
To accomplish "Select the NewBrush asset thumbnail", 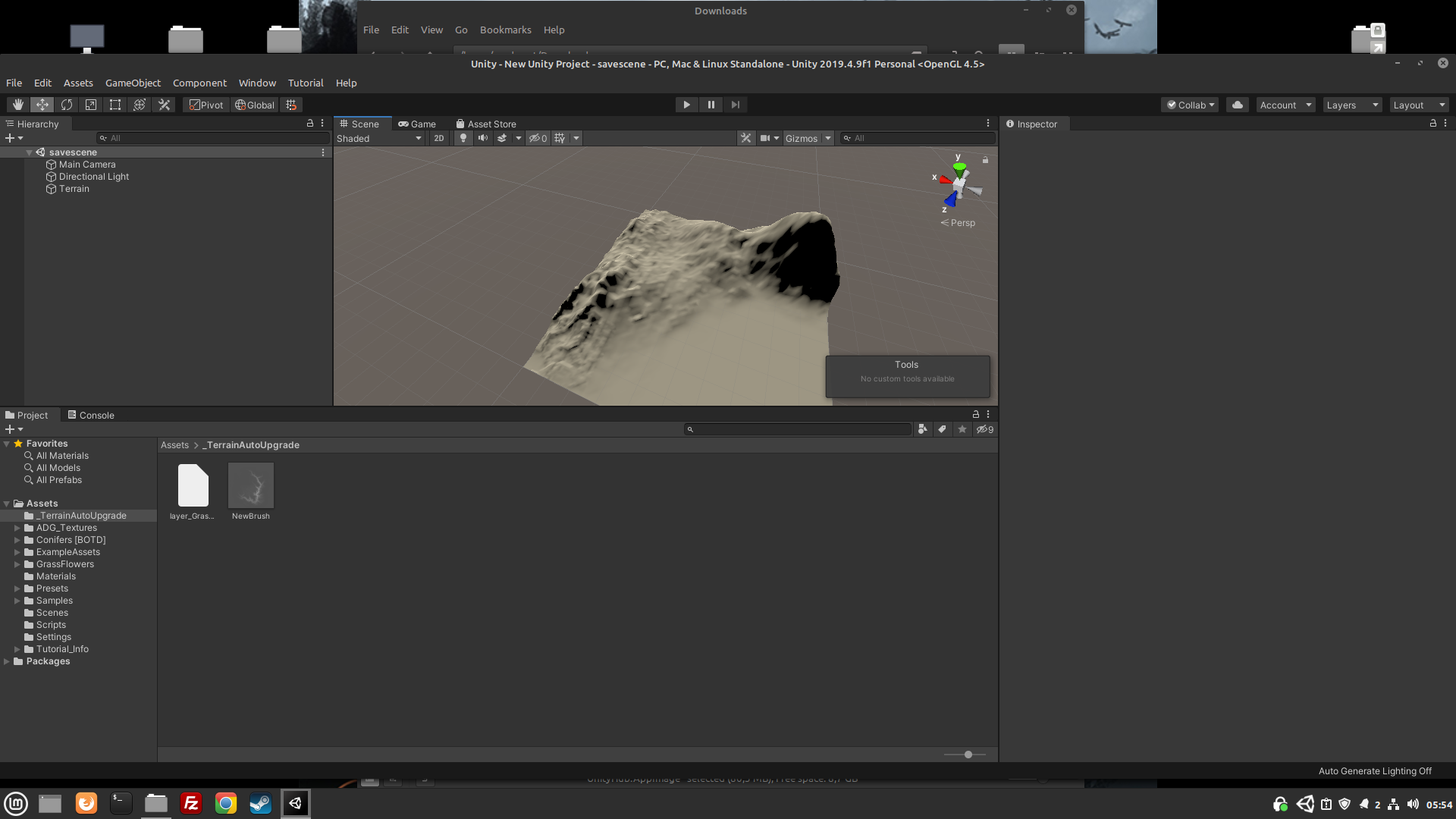I will 251,485.
